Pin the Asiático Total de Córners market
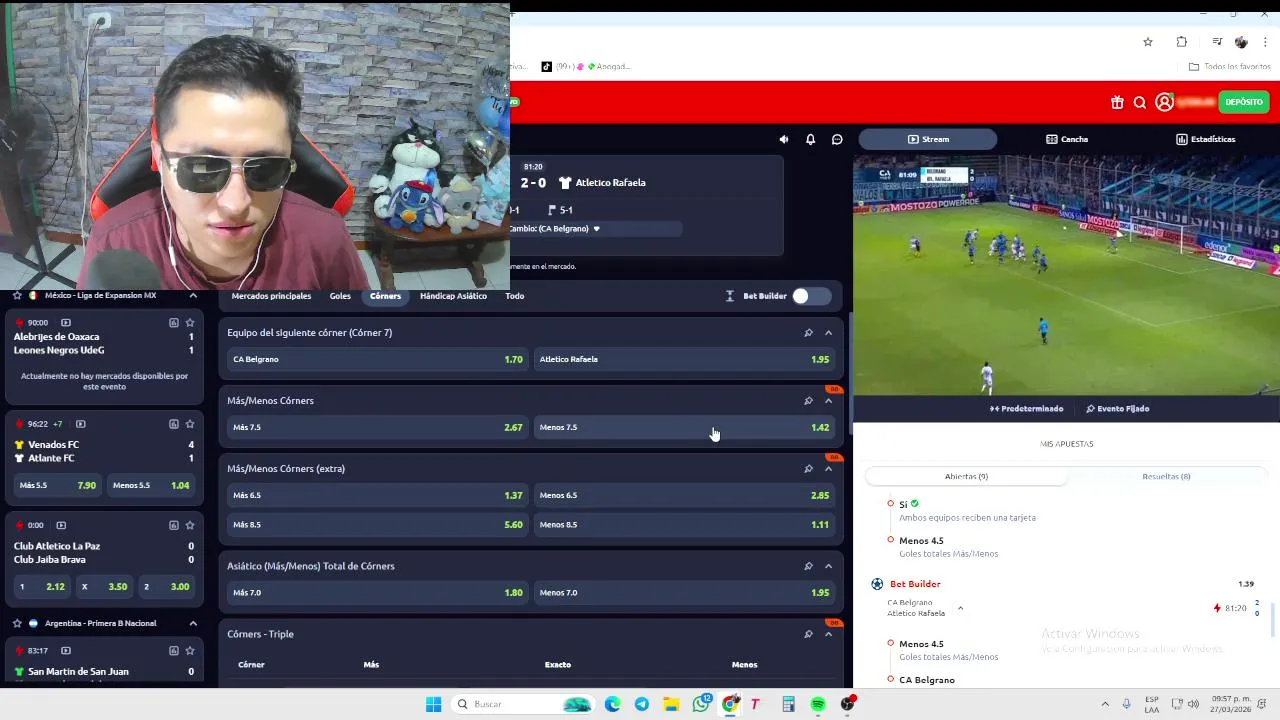Image resolution: width=1280 pixels, height=720 pixels. (808, 566)
